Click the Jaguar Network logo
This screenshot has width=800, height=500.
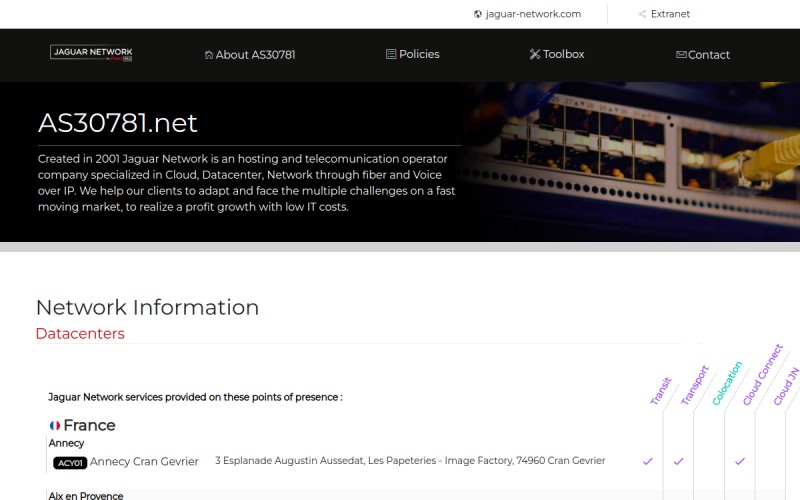[91, 53]
